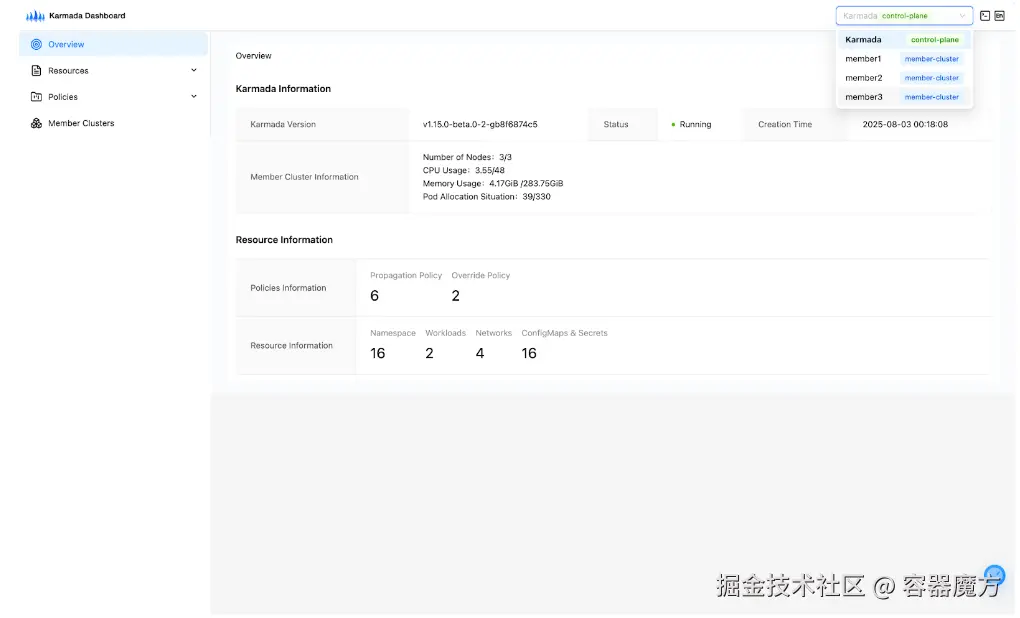Click the Resources document icon

36,70
